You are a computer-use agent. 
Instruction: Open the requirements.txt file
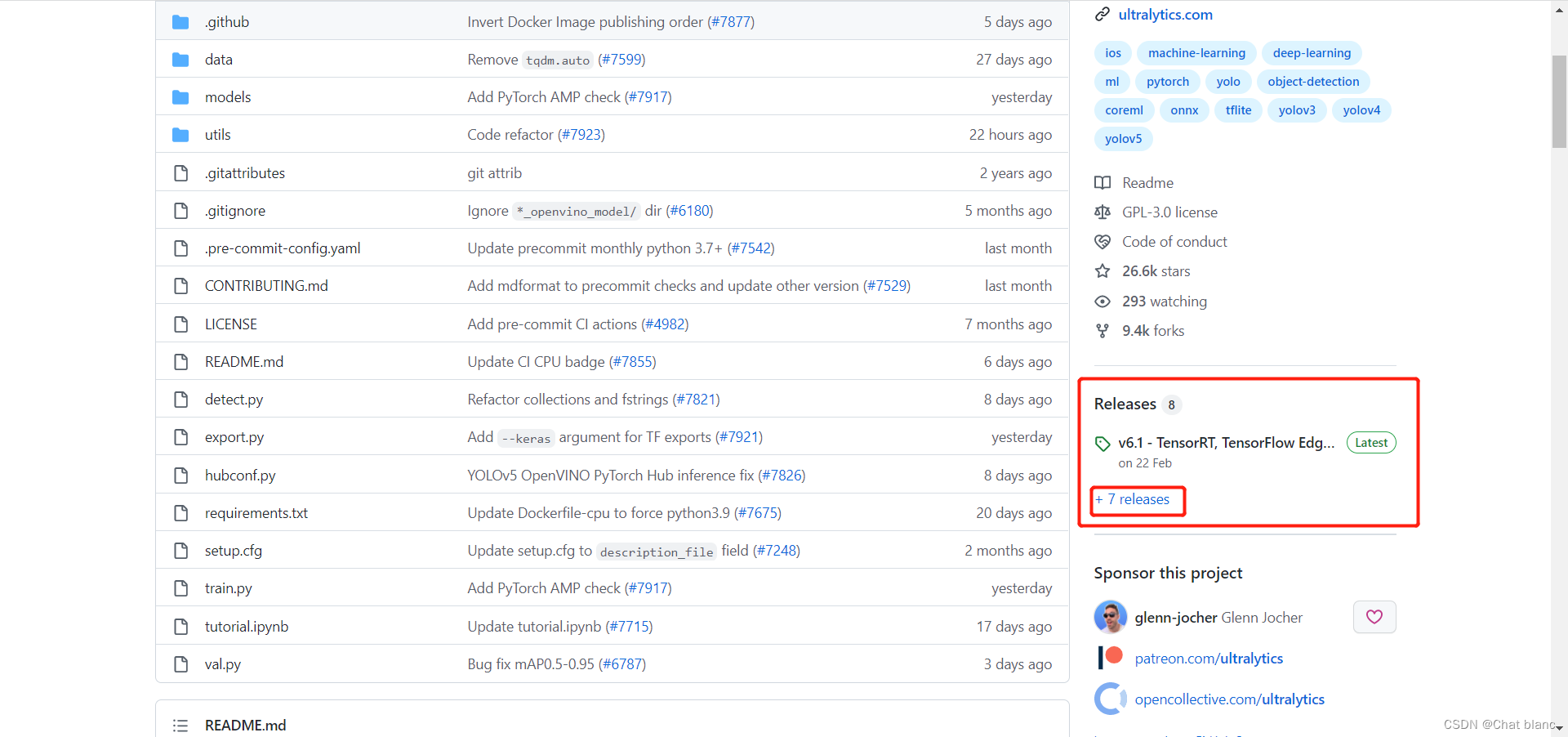point(256,513)
